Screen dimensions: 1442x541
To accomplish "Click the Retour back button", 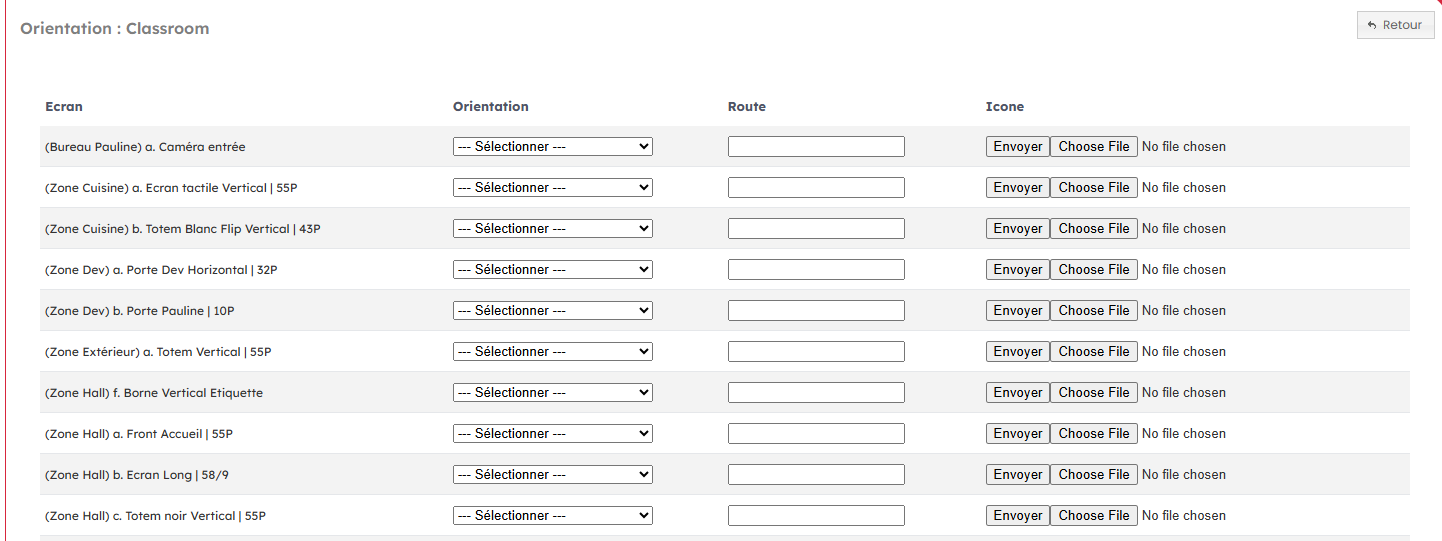I will coord(1395,25).
